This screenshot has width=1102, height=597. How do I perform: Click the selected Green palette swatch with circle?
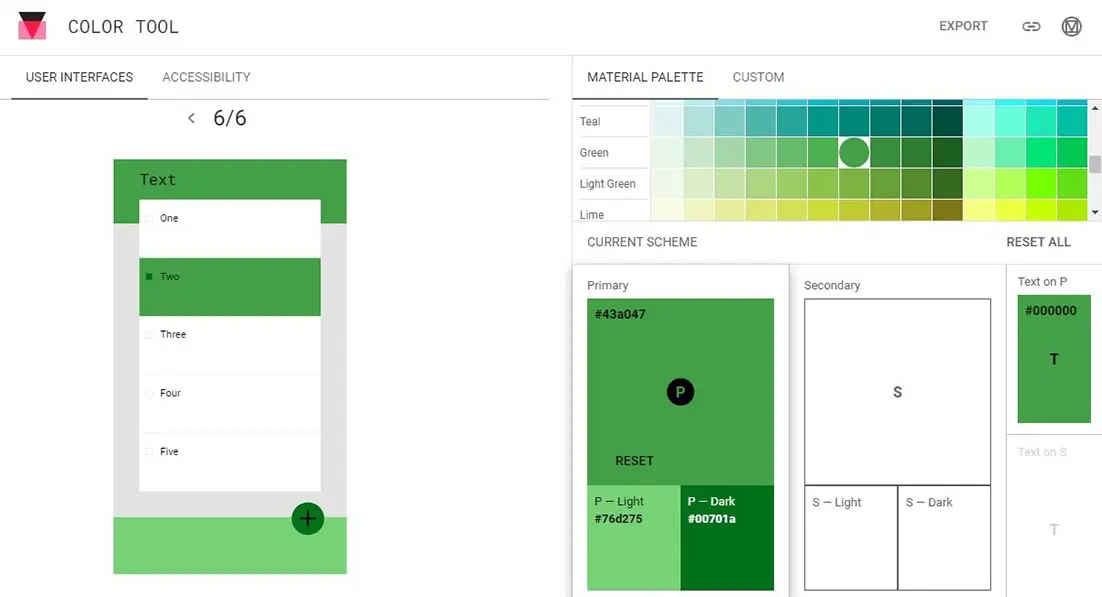[854, 153]
